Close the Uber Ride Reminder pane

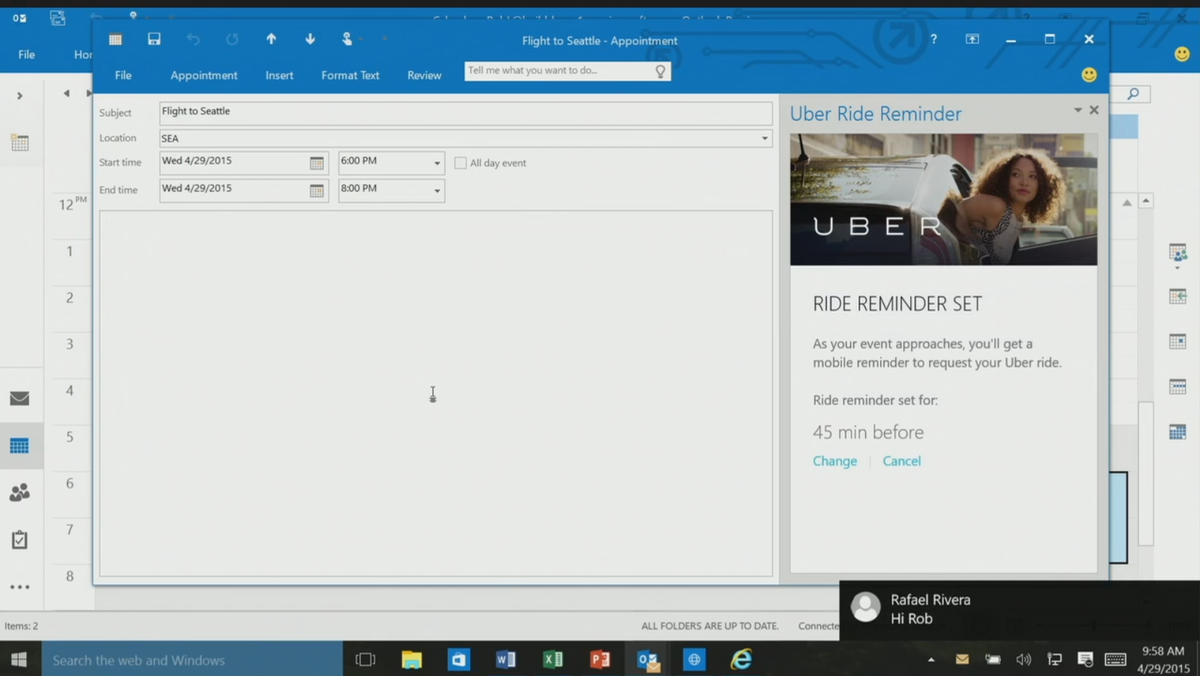[1094, 110]
